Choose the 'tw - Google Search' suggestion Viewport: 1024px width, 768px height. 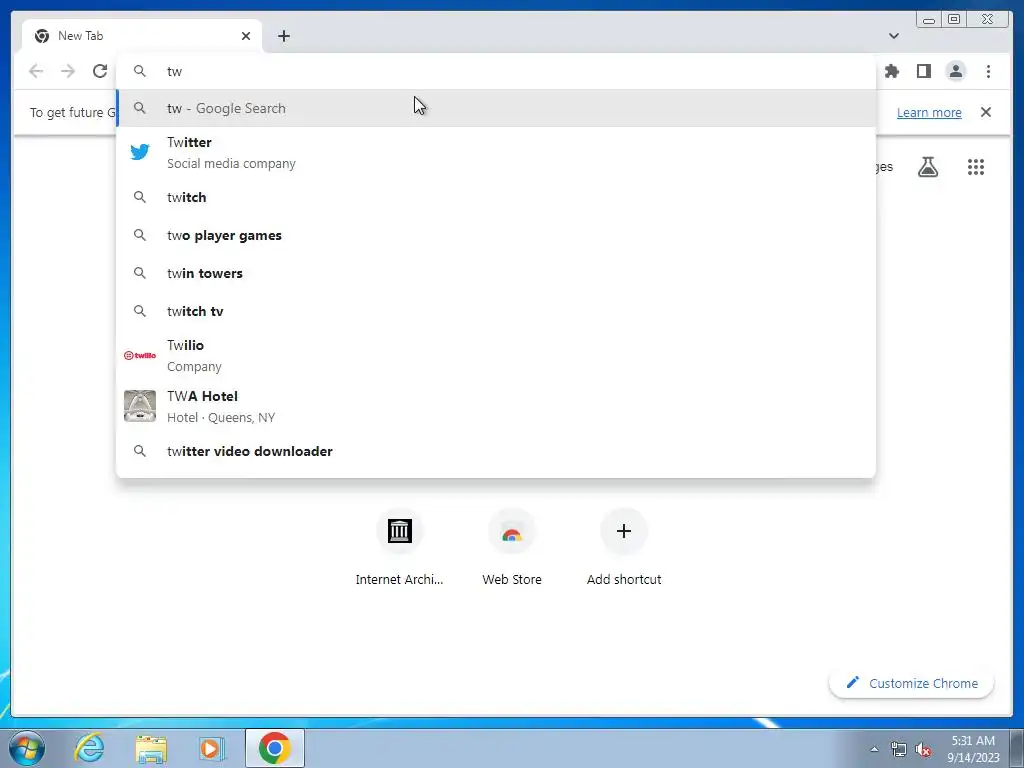click(x=496, y=108)
